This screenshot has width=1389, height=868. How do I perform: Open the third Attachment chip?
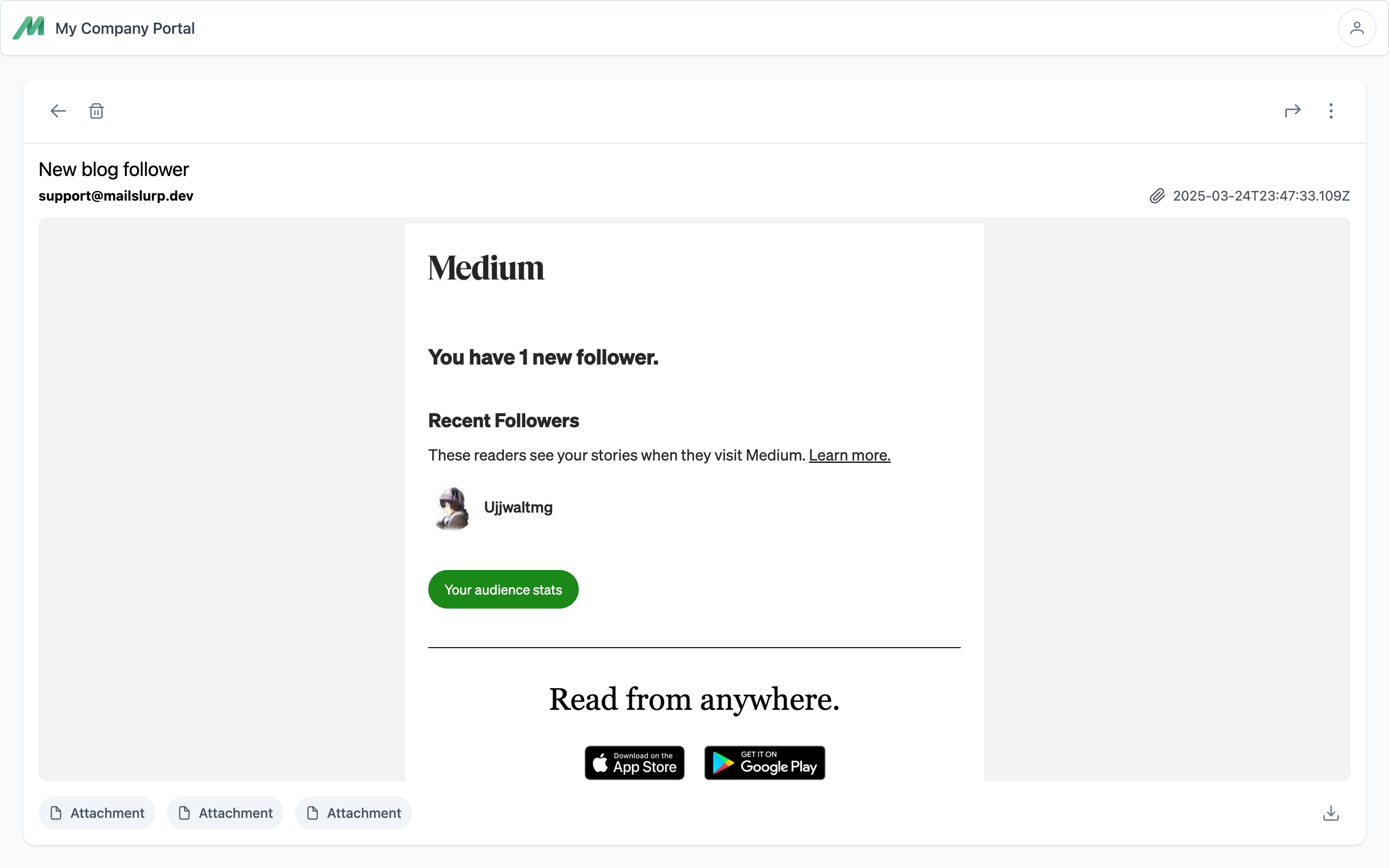pyautogui.click(x=354, y=813)
